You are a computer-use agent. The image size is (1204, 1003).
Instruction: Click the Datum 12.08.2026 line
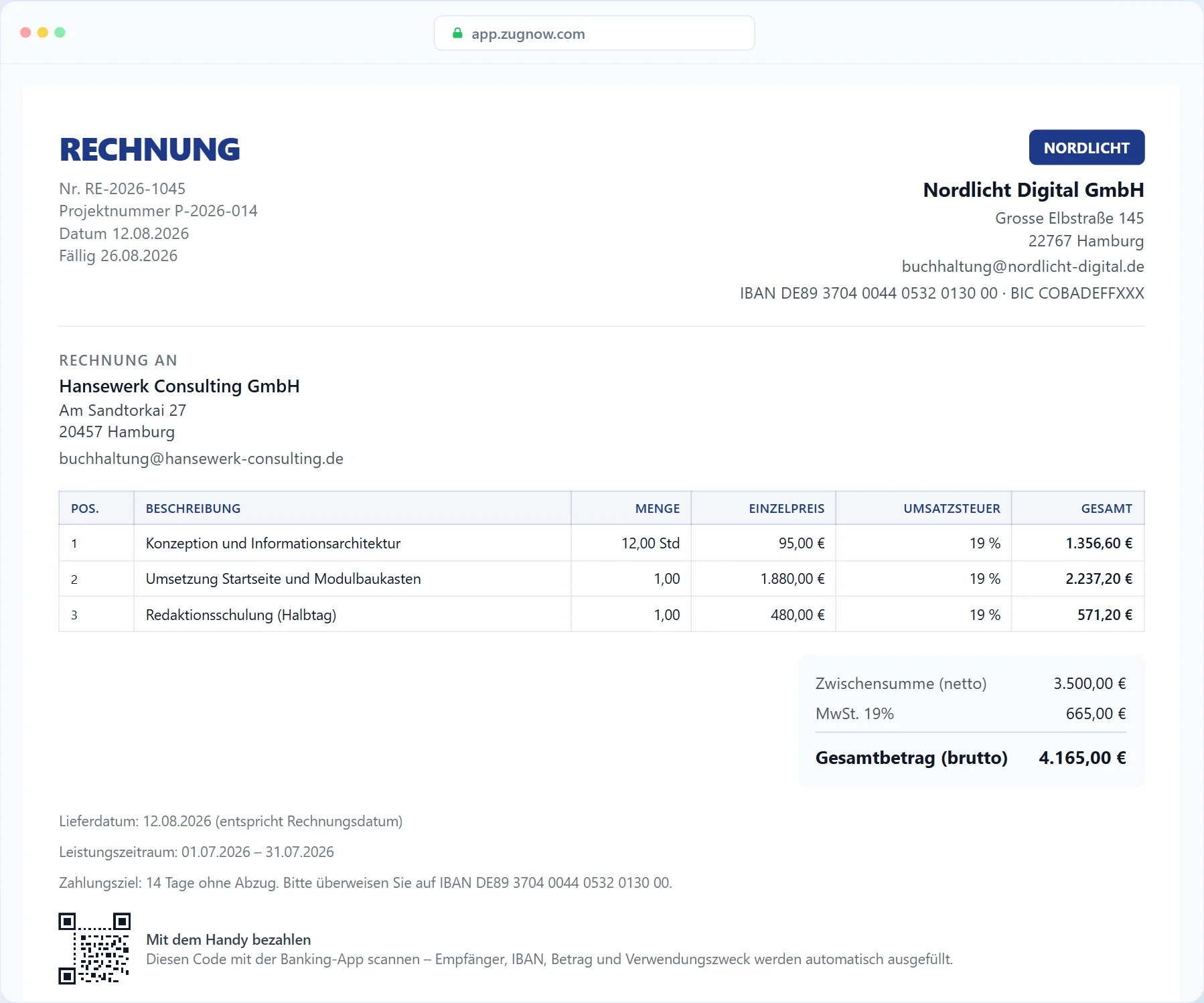pos(124,234)
